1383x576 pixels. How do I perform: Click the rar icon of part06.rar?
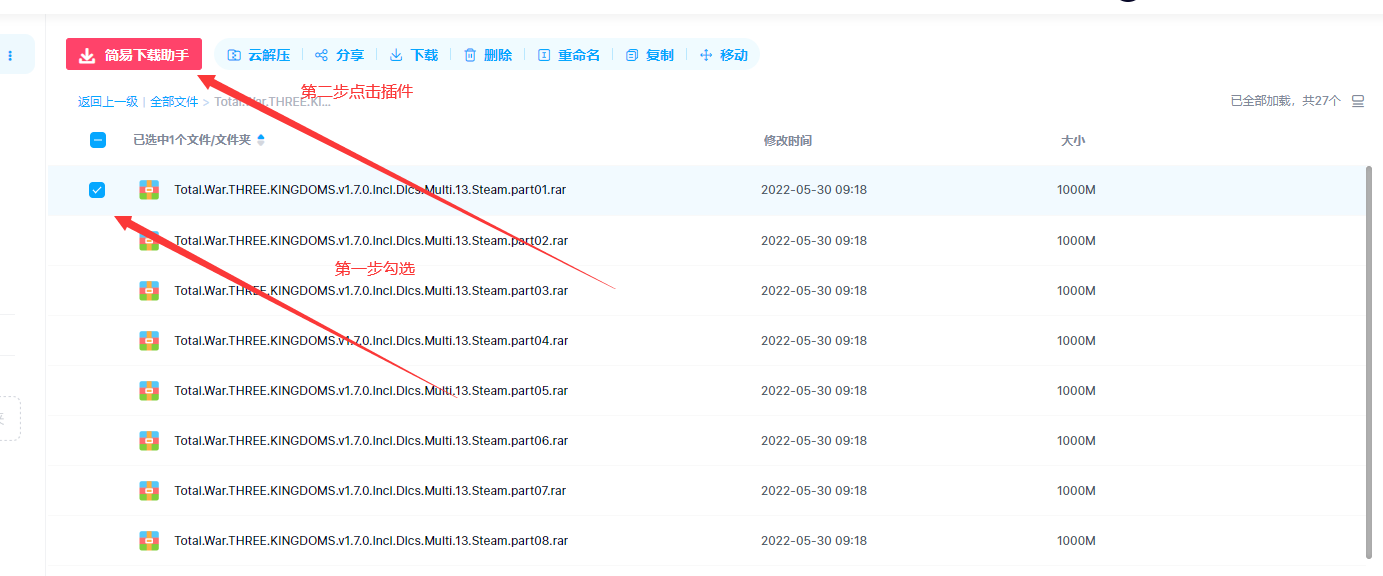tap(149, 440)
